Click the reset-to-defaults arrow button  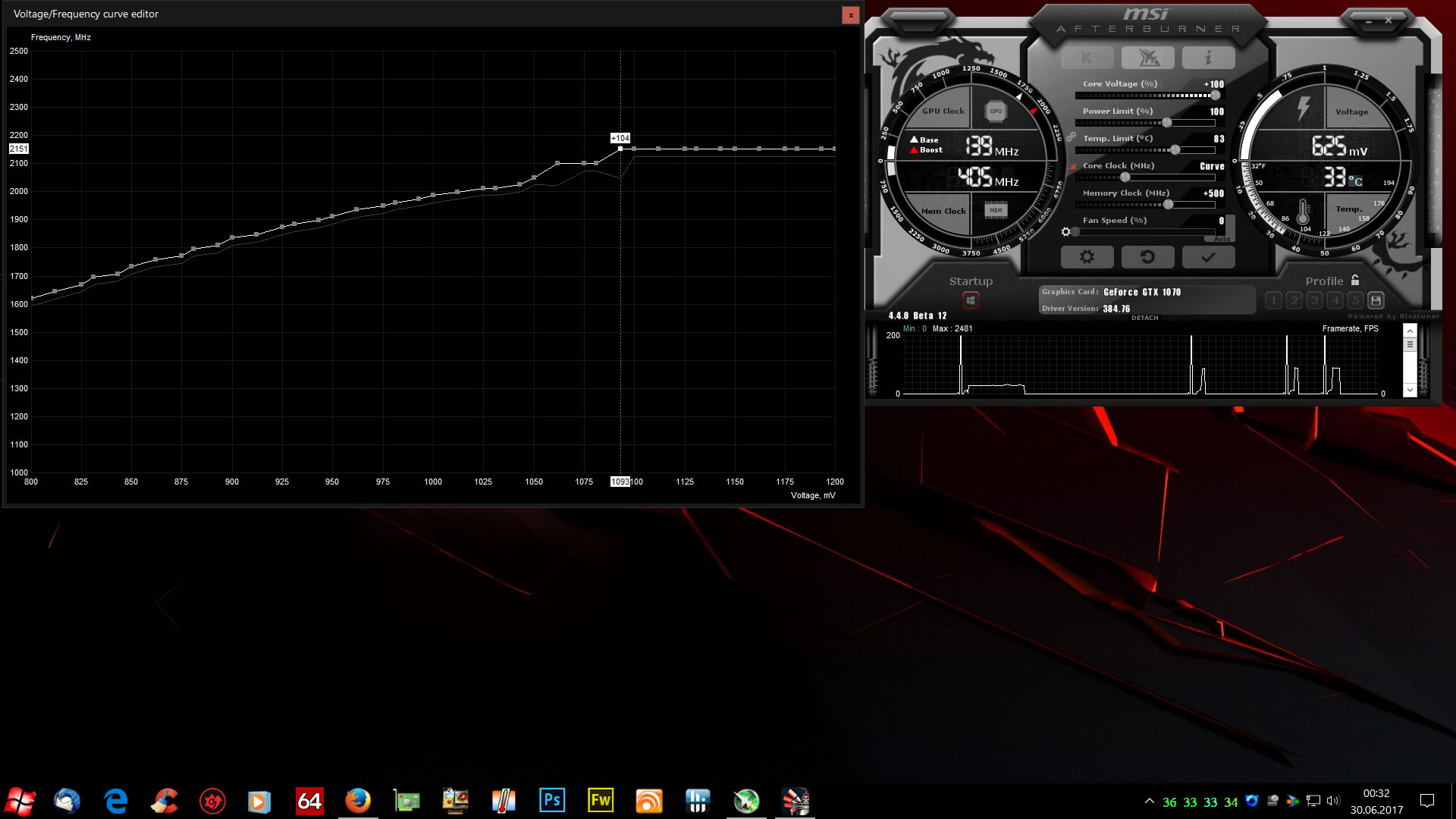pos(1147,257)
